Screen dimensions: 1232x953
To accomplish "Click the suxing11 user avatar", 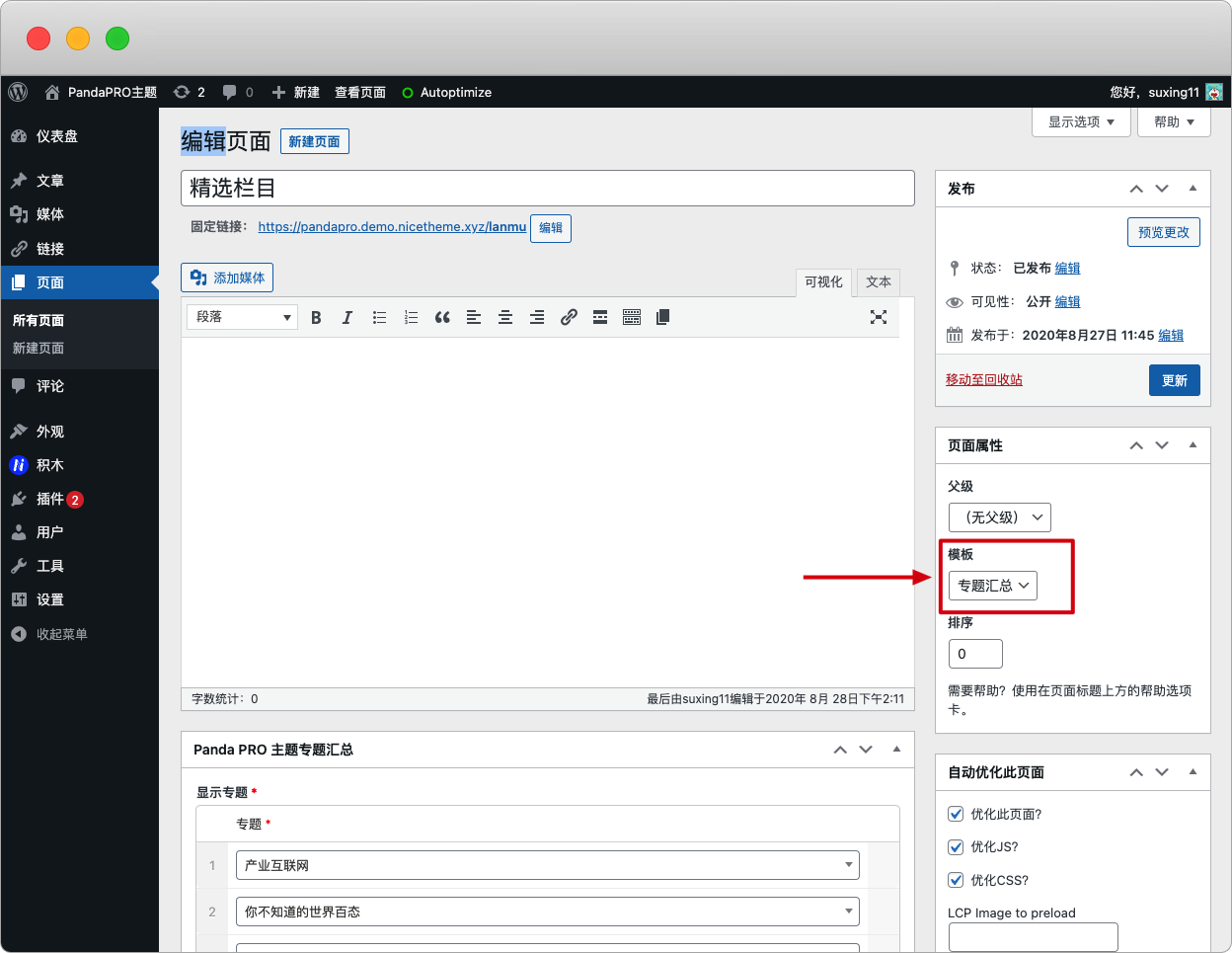I will tap(1214, 92).
